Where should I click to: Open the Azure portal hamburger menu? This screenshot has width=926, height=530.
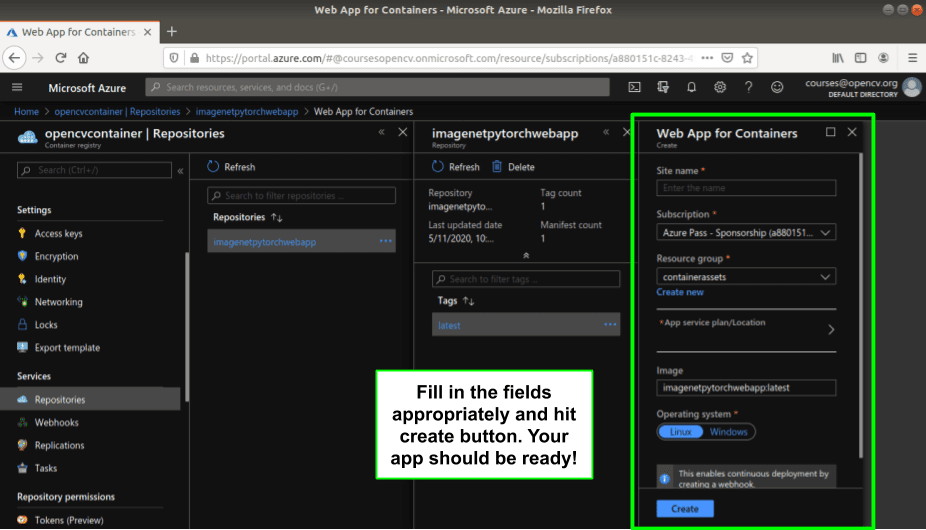coord(17,87)
